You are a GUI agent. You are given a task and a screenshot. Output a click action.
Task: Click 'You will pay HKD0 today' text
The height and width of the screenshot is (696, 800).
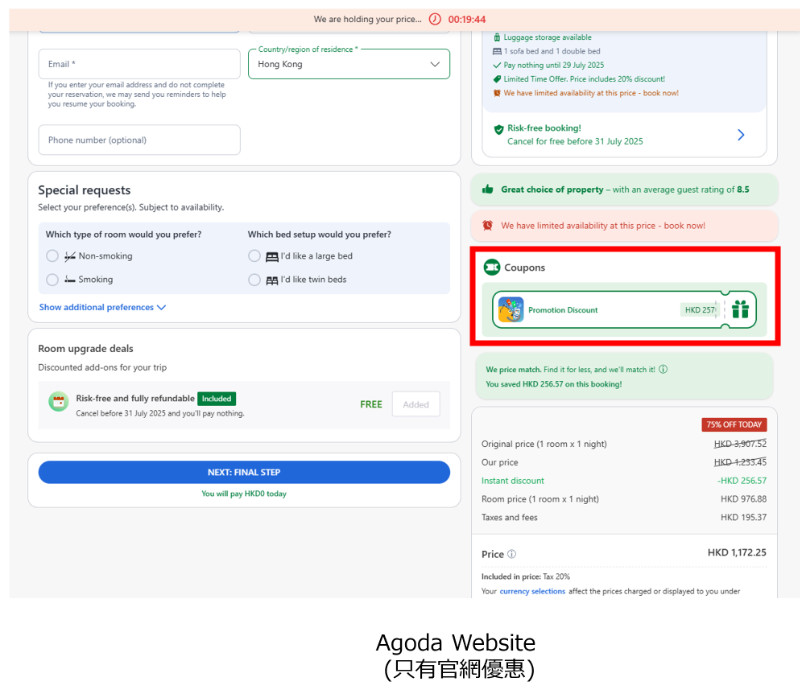(244, 493)
